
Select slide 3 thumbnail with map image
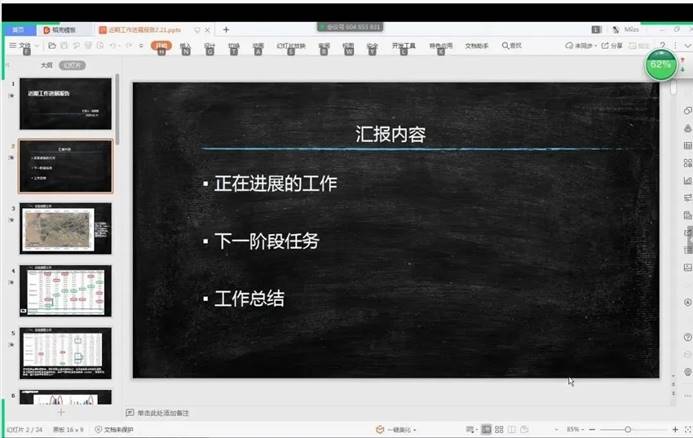pyautogui.click(x=66, y=228)
